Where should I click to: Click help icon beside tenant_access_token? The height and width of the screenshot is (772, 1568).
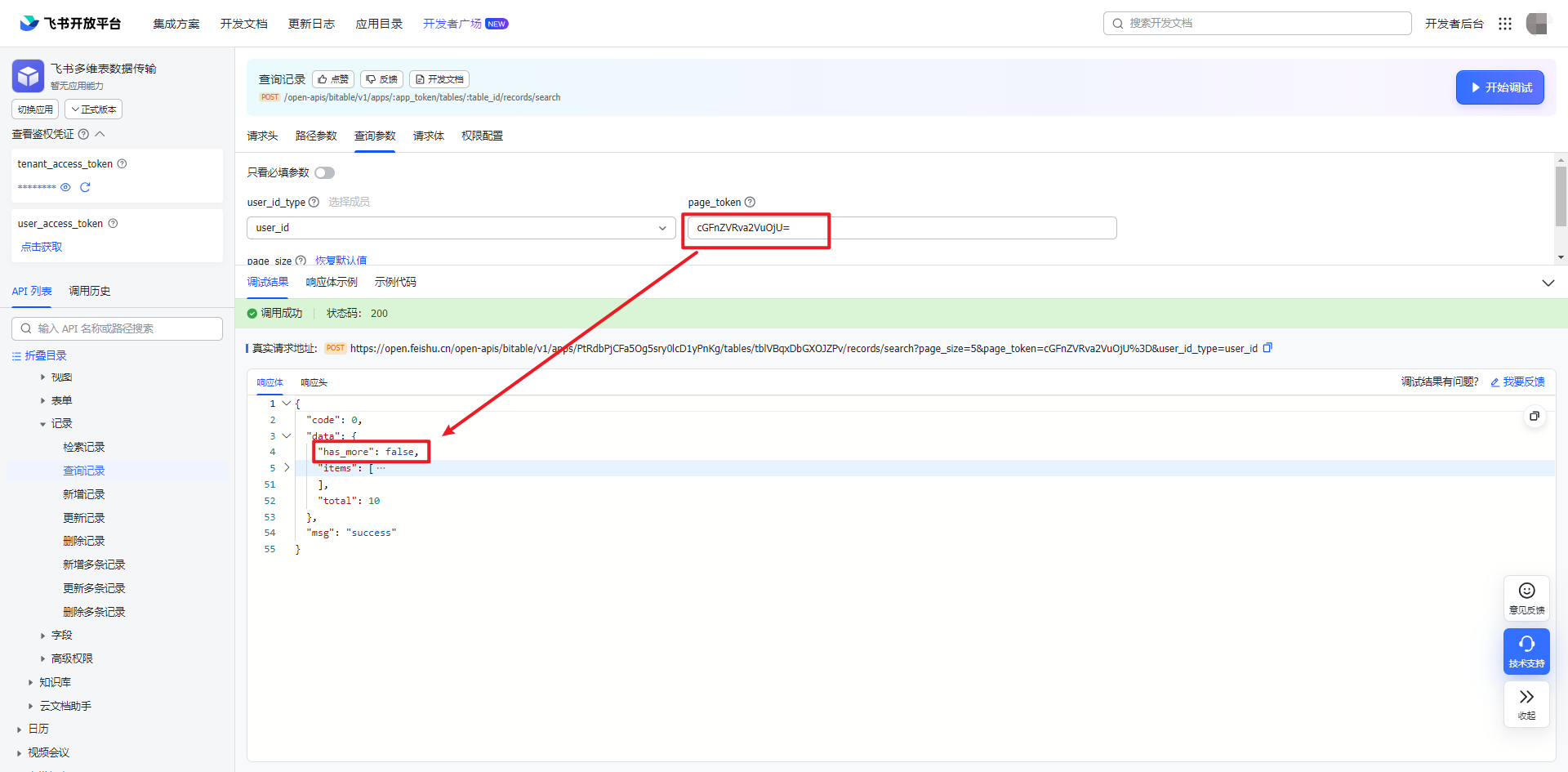click(122, 163)
